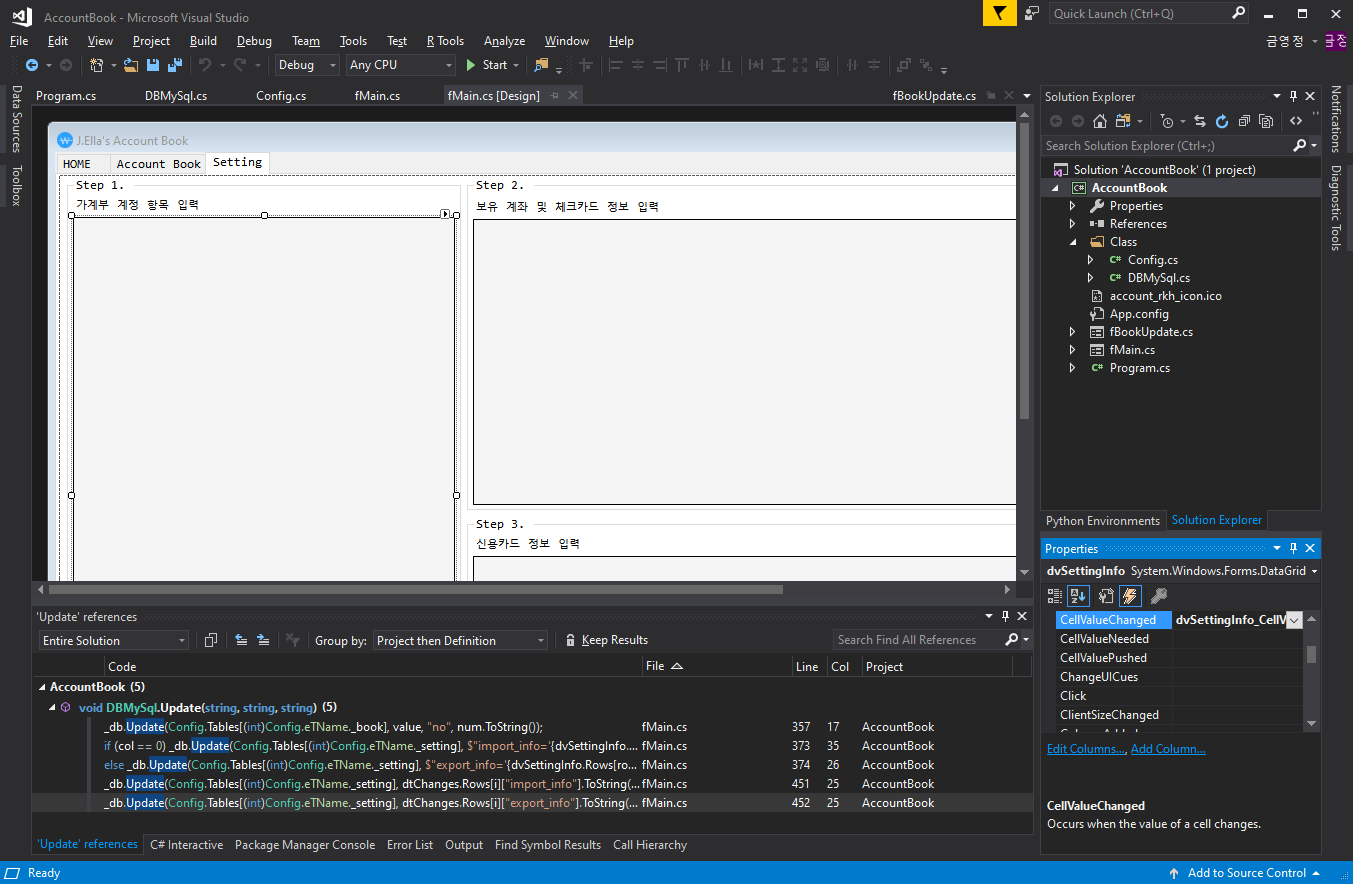
Task: Toggle Alphabetical sort in Properties panel
Action: coord(1078,596)
